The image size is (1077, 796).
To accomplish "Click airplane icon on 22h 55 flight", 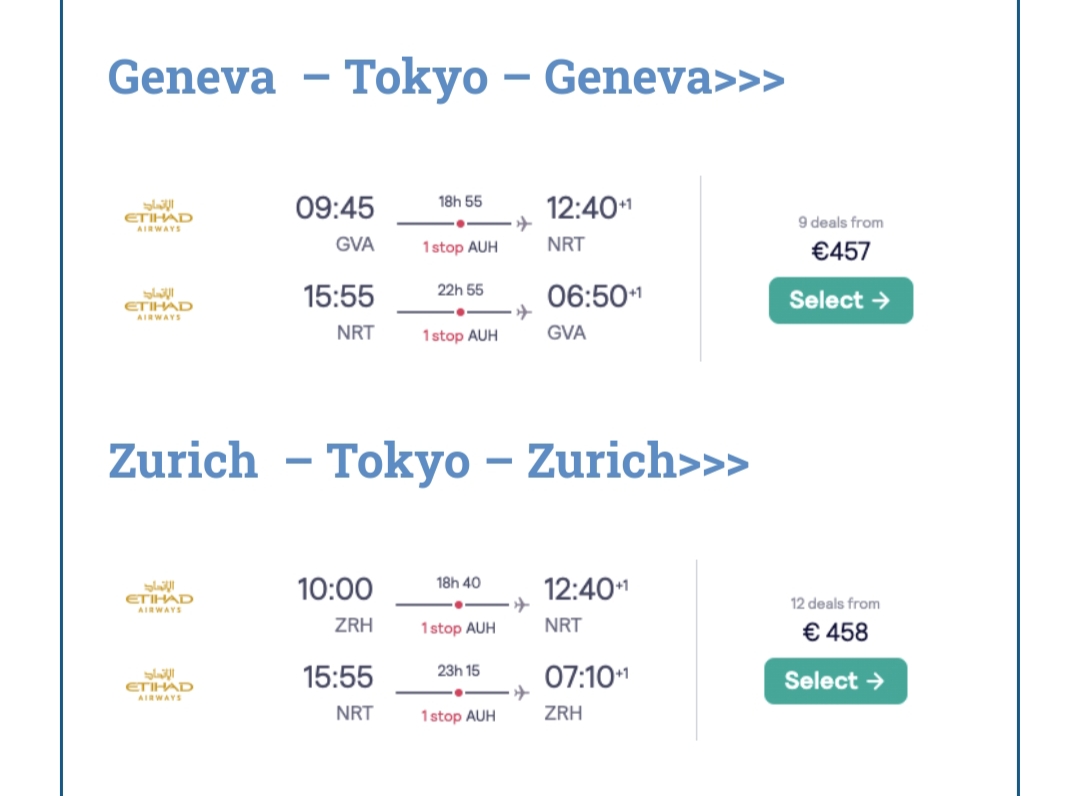I will pyautogui.click(x=524, y=312).
